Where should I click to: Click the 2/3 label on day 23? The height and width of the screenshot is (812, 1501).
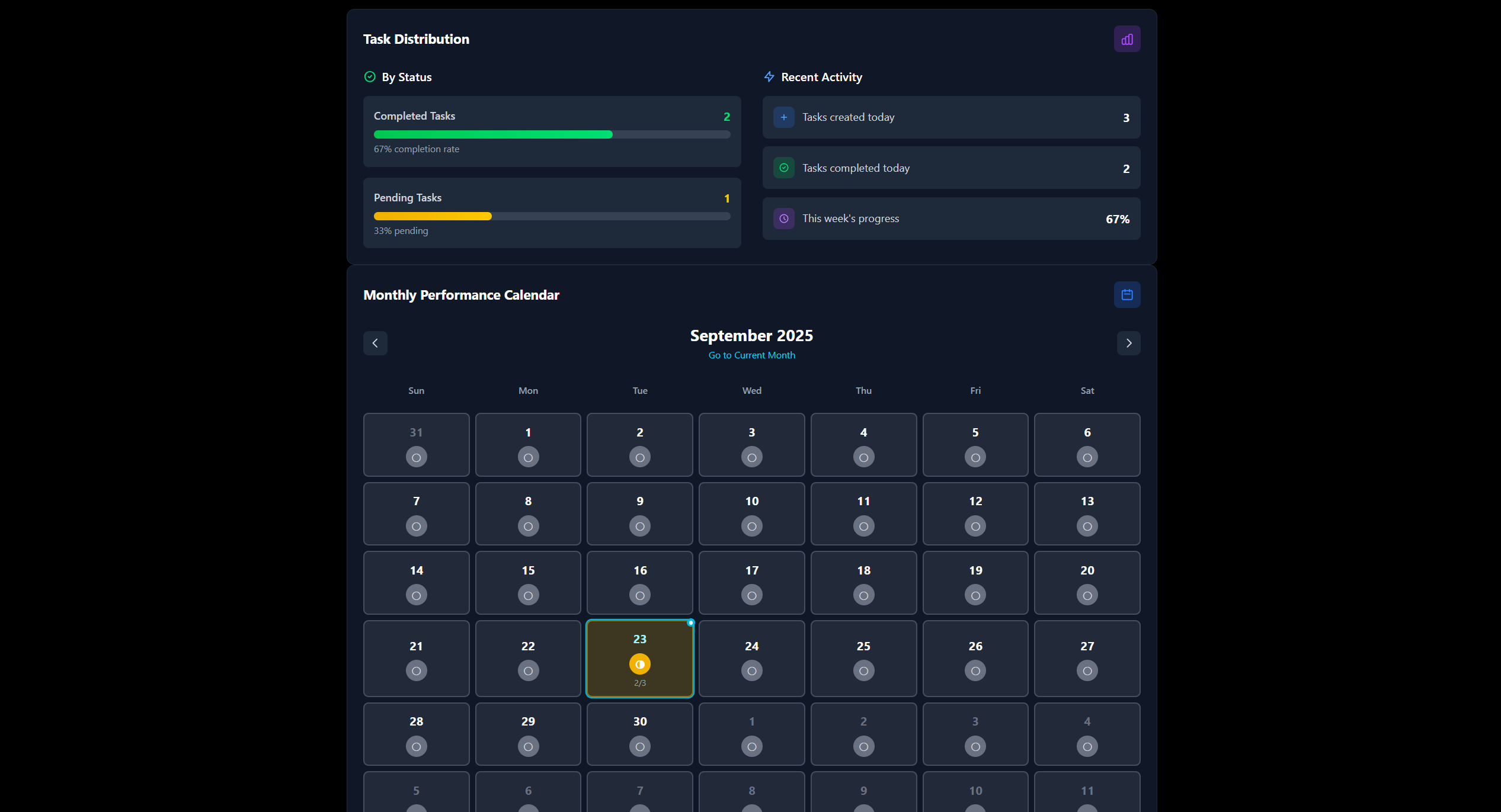(639, 683)
